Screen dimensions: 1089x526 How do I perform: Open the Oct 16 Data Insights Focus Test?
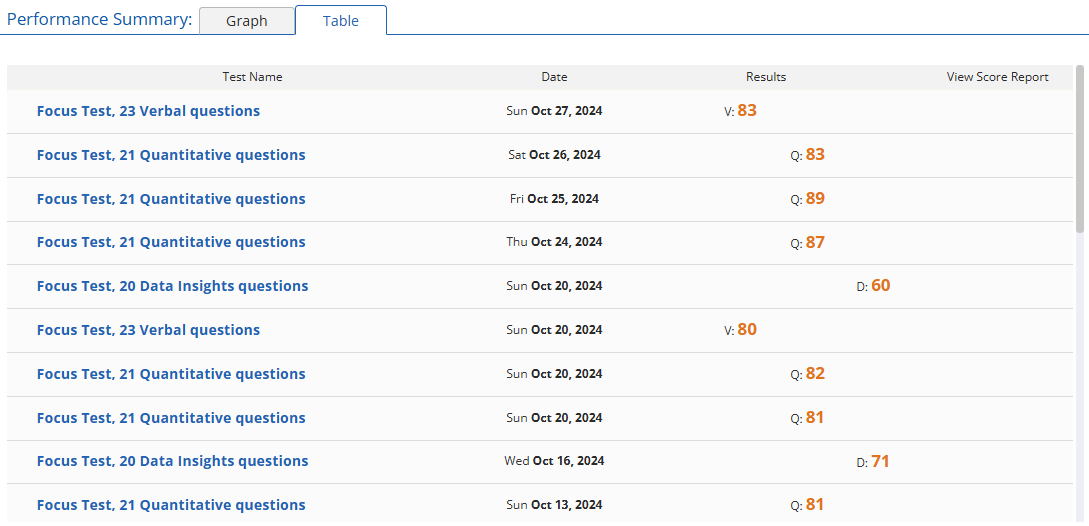[x=172, y=461]
